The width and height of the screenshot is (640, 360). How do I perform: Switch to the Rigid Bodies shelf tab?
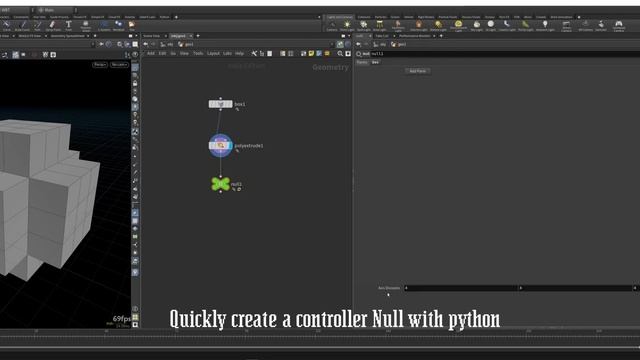426,17
